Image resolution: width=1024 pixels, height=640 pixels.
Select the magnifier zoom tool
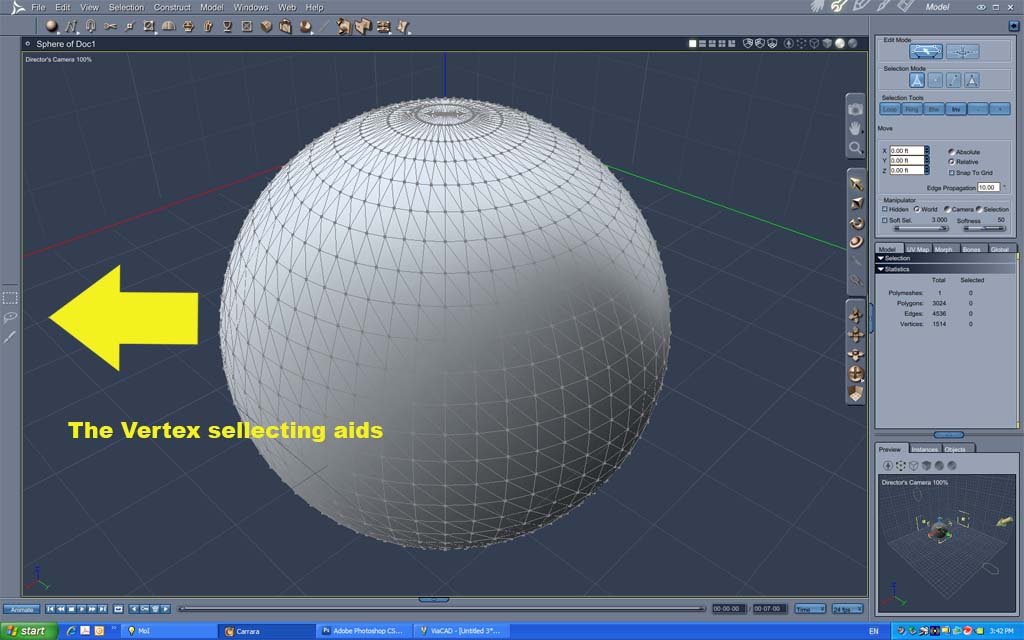[x=855, y=148]
